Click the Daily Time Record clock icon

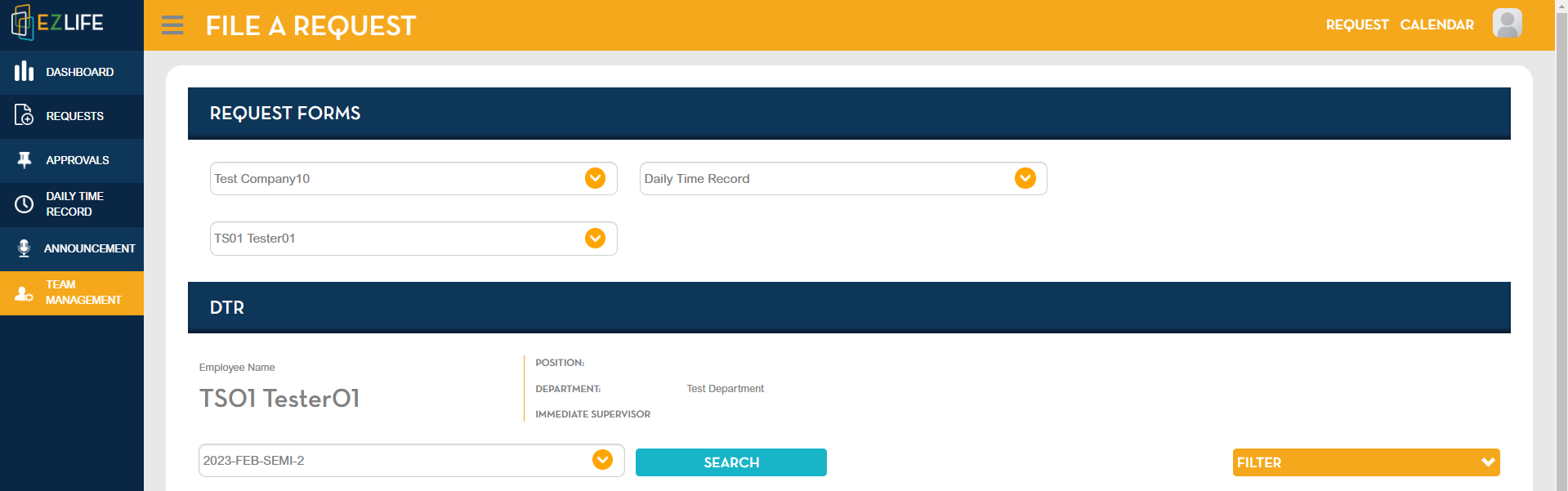pyautogui.click(x=25, y=204)
